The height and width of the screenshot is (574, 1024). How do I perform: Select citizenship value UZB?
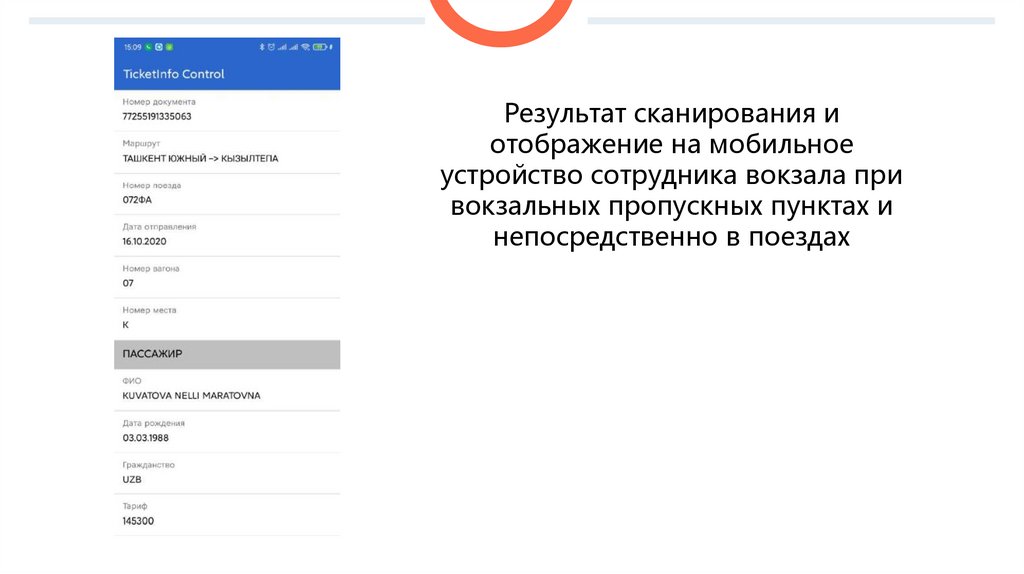click(132, 479)
